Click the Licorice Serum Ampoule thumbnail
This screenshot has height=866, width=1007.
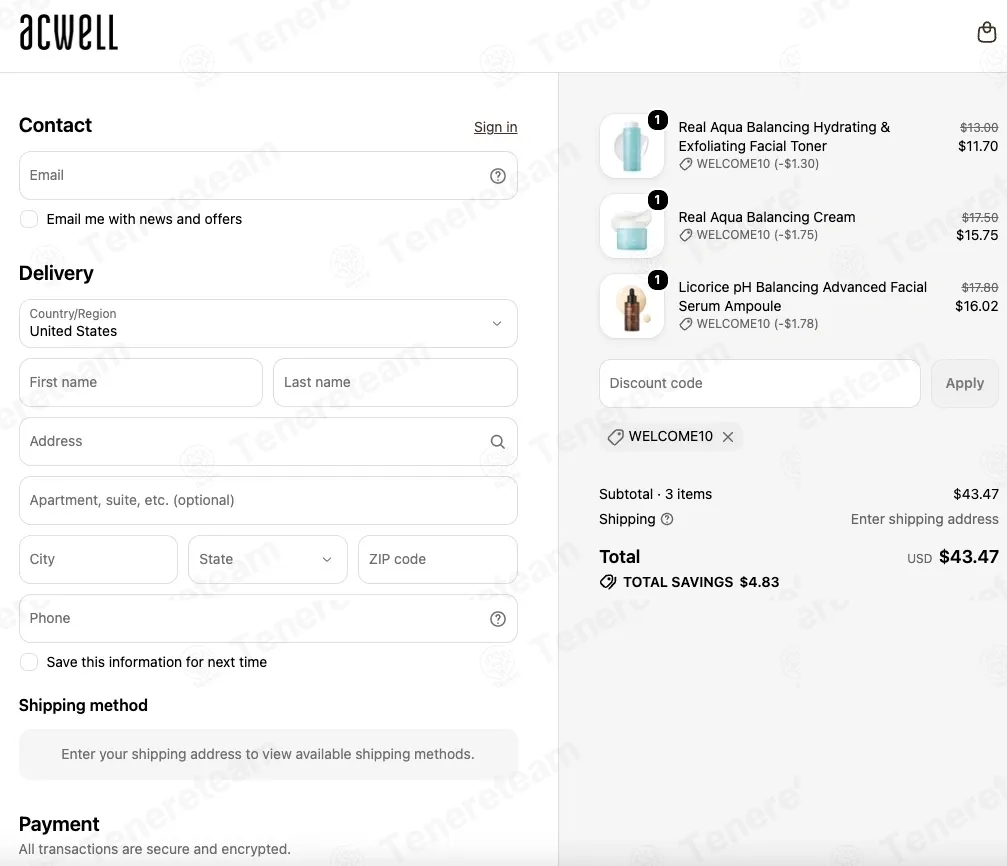[x=632, y=306]
